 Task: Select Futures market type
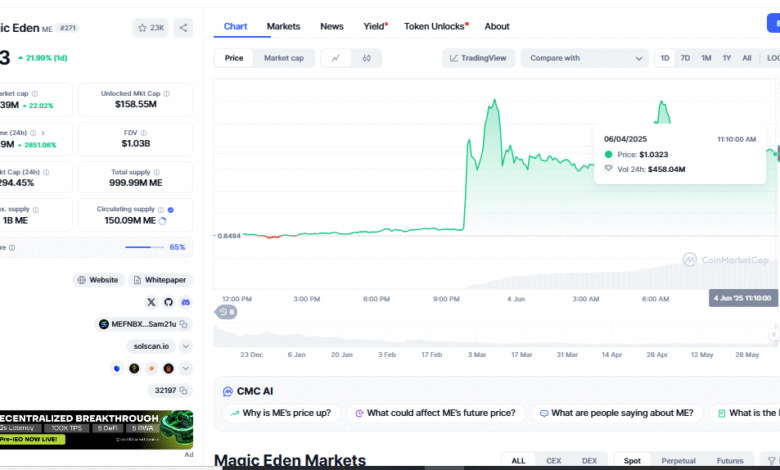[x=730, y=461]
